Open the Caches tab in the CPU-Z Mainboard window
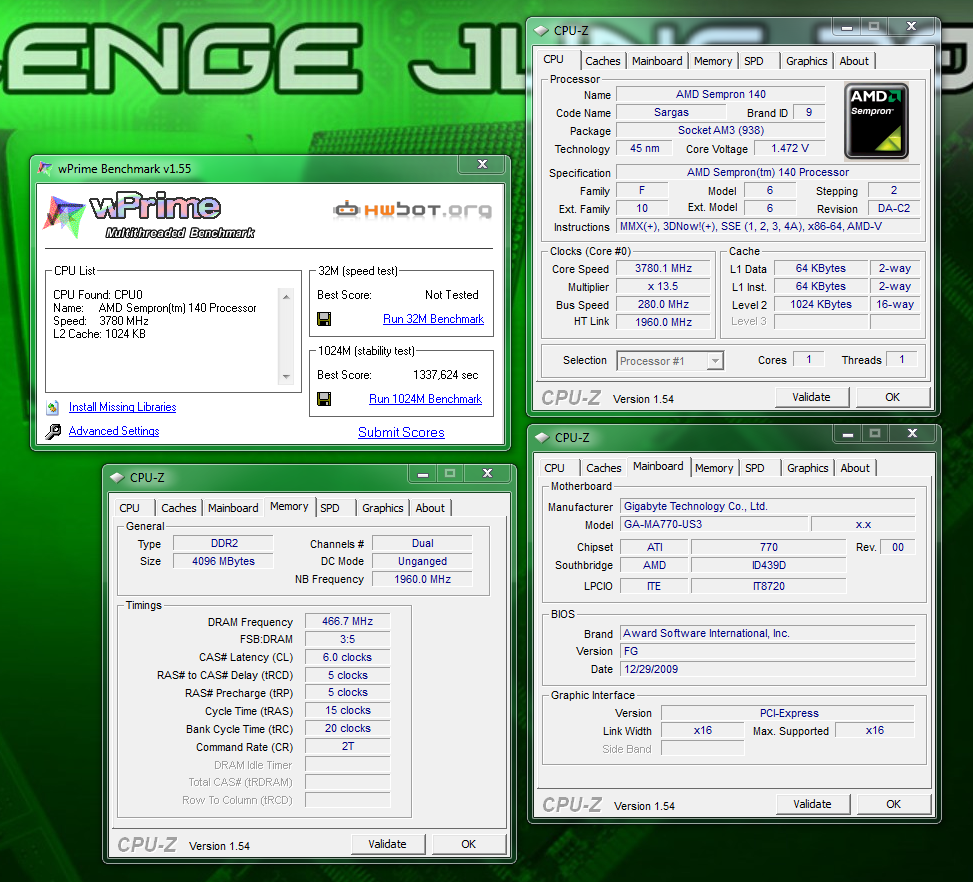Screen dimensions: 973x882 coord(603,468)
